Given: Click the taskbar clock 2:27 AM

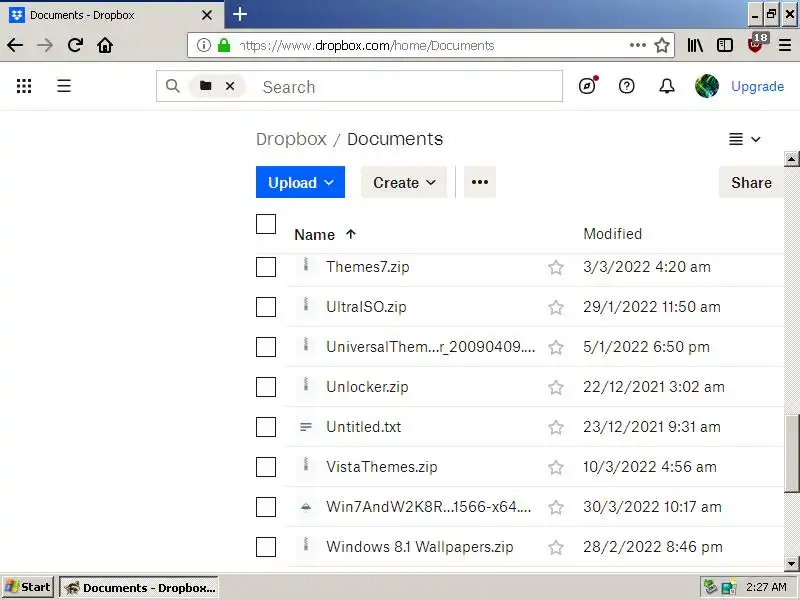Looking at the screenshot, I should [x=766, y=587].
